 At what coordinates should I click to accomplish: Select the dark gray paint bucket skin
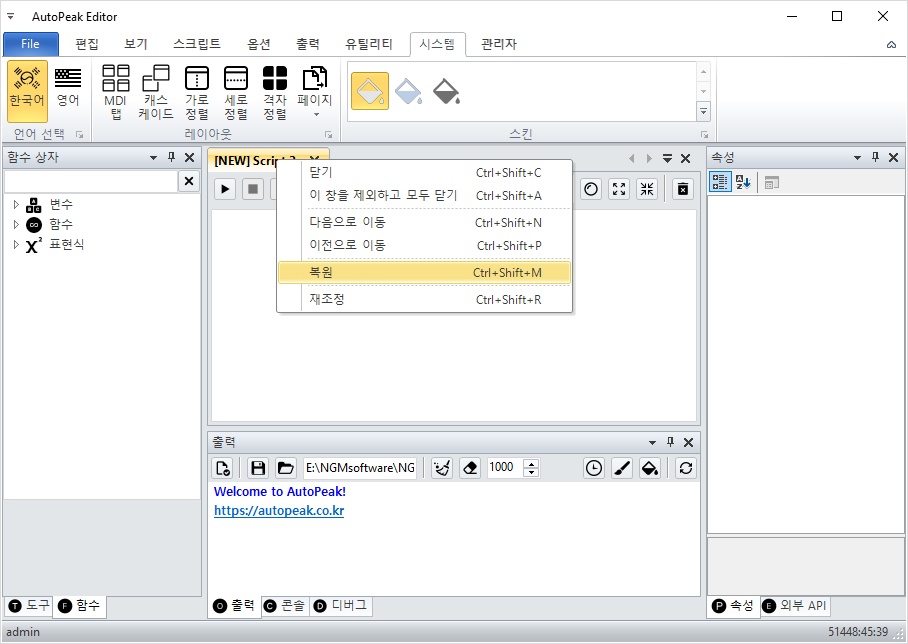(446, 92)
